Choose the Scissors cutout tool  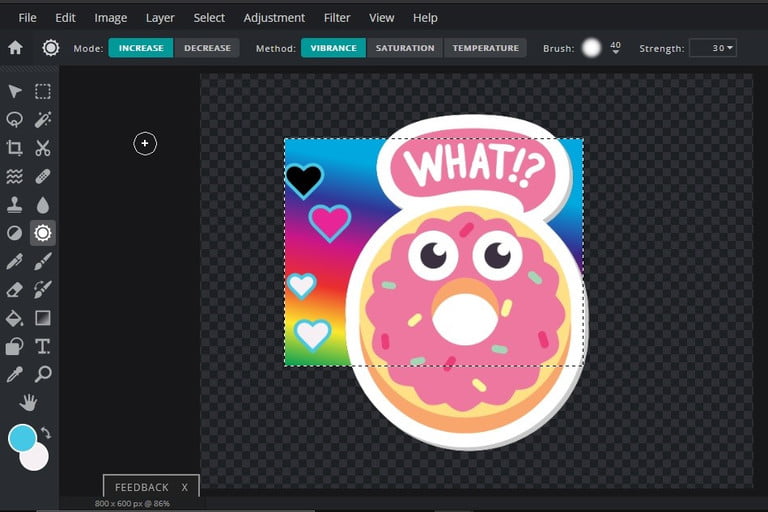tap(43, 148)
